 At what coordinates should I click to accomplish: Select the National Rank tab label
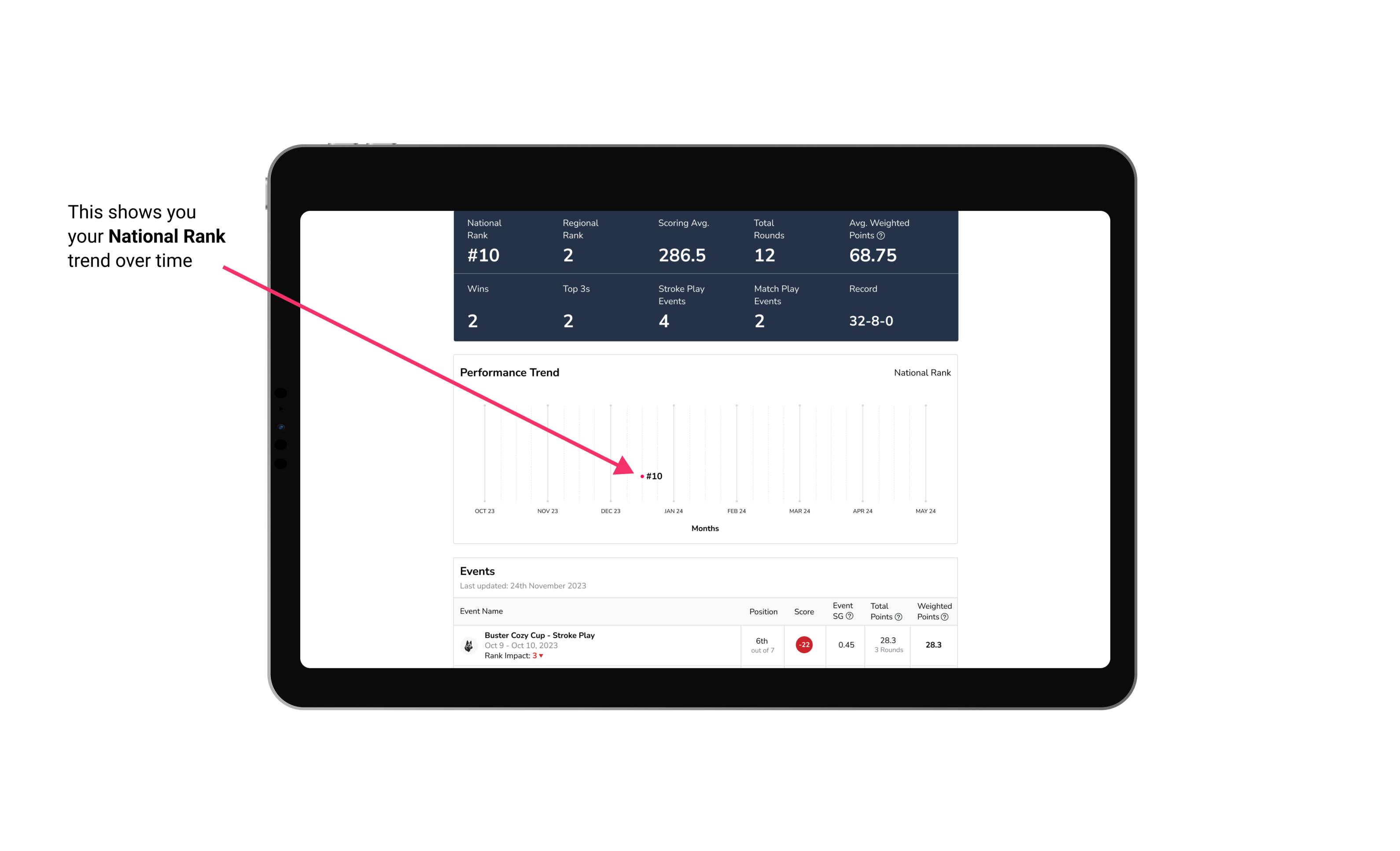tap(922, 373)
